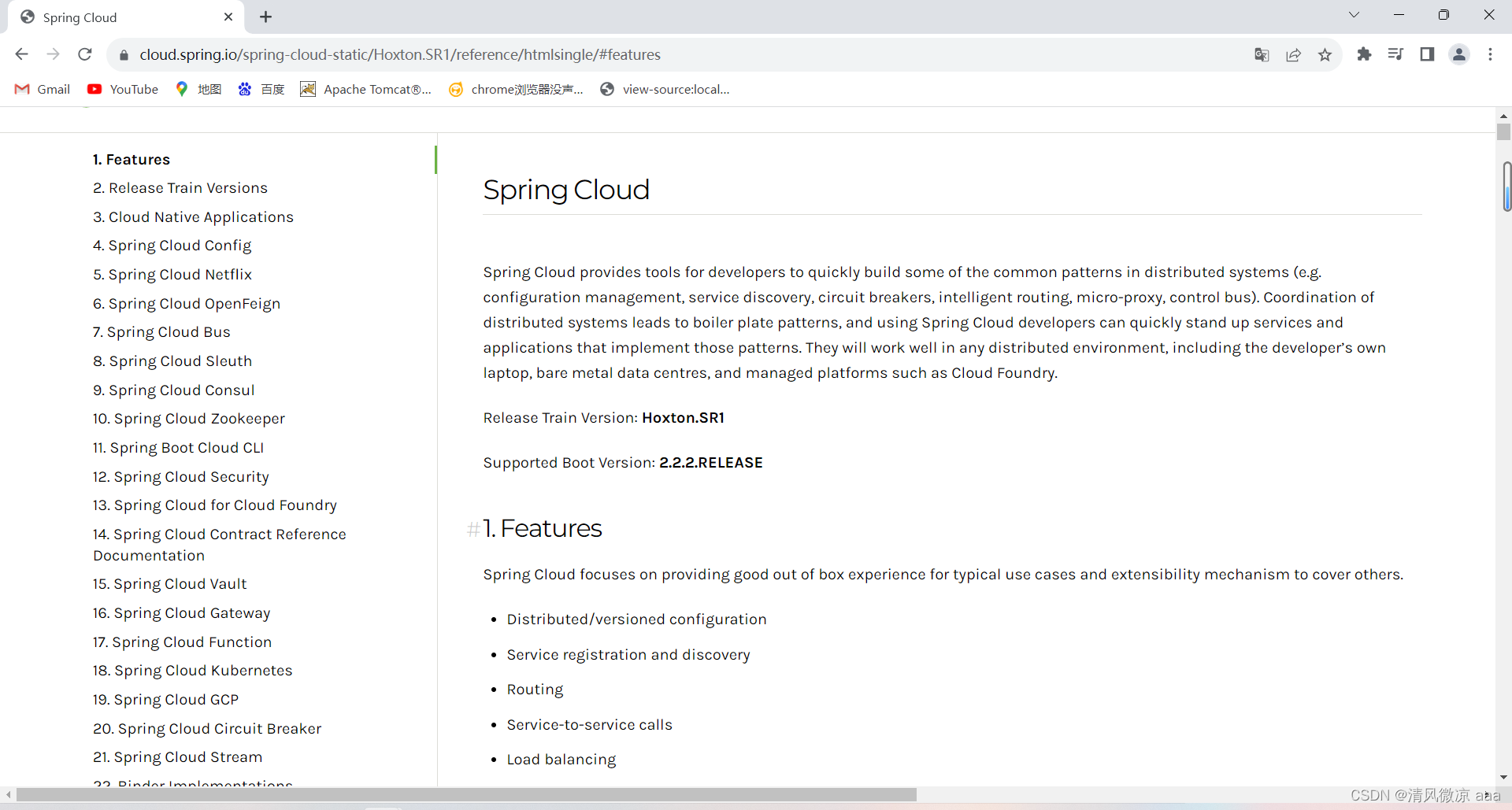Click the browser Back arrow
The image size is (1512, 810).
tap(21, 54)
